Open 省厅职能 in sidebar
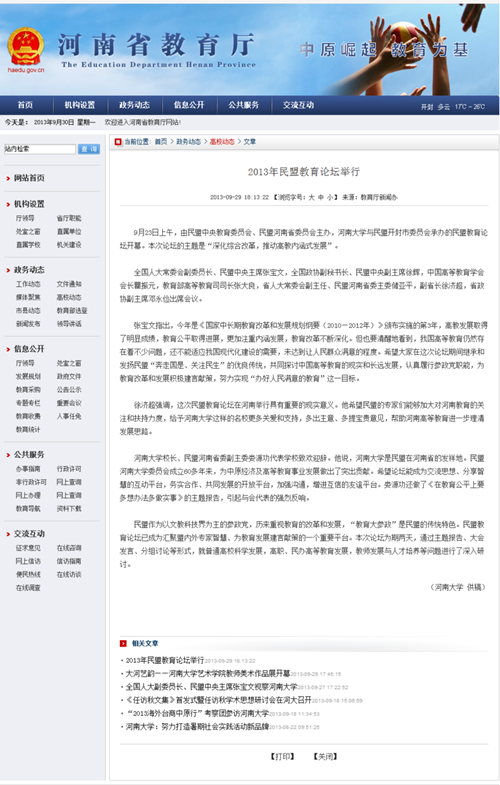Screen dimensions: 500x785 pyautogui.click(x=69, y=218)
